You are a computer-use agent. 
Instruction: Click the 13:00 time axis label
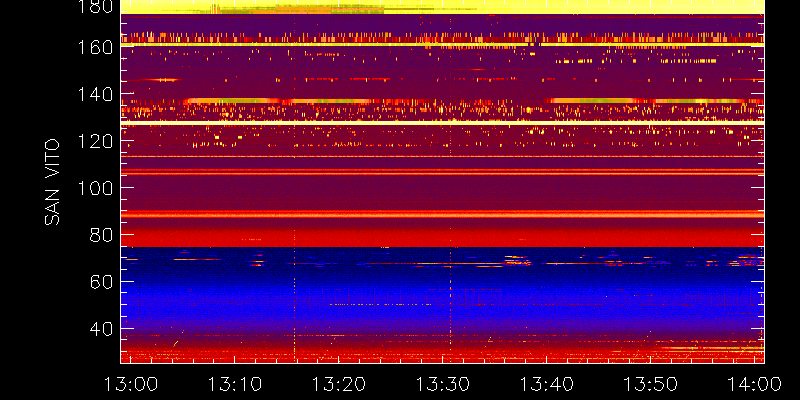coord(131,384)
